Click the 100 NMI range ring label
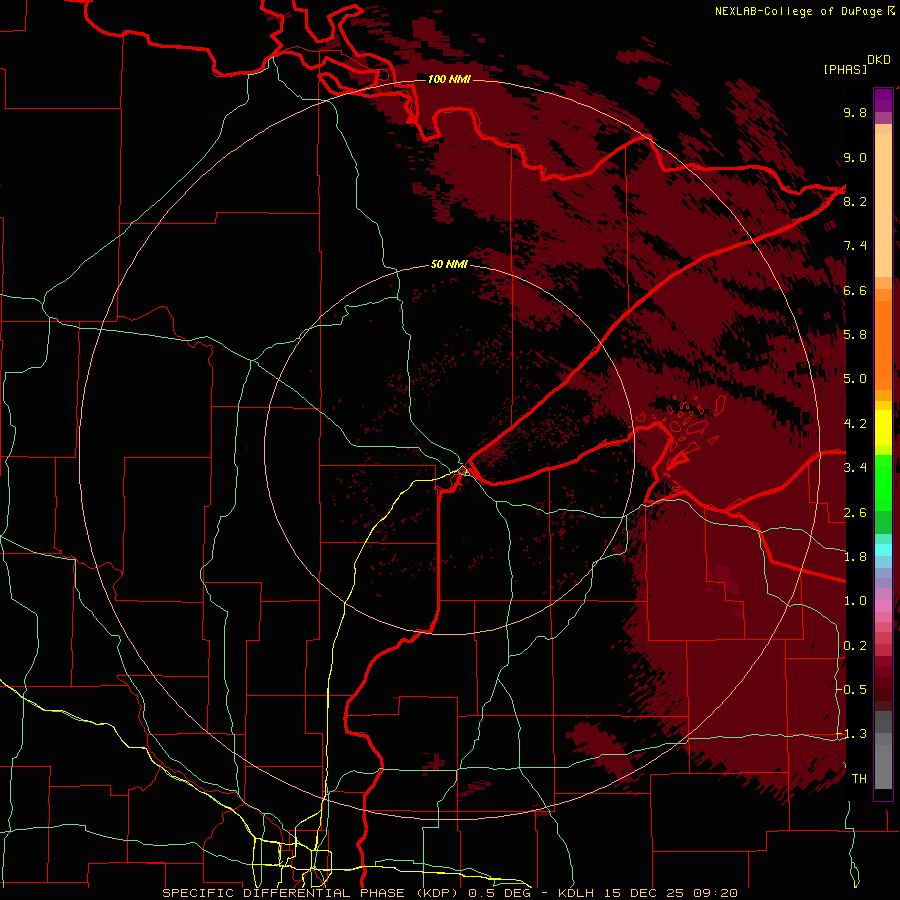This screenshot has height=900, width=900. [x=449, y=79]
